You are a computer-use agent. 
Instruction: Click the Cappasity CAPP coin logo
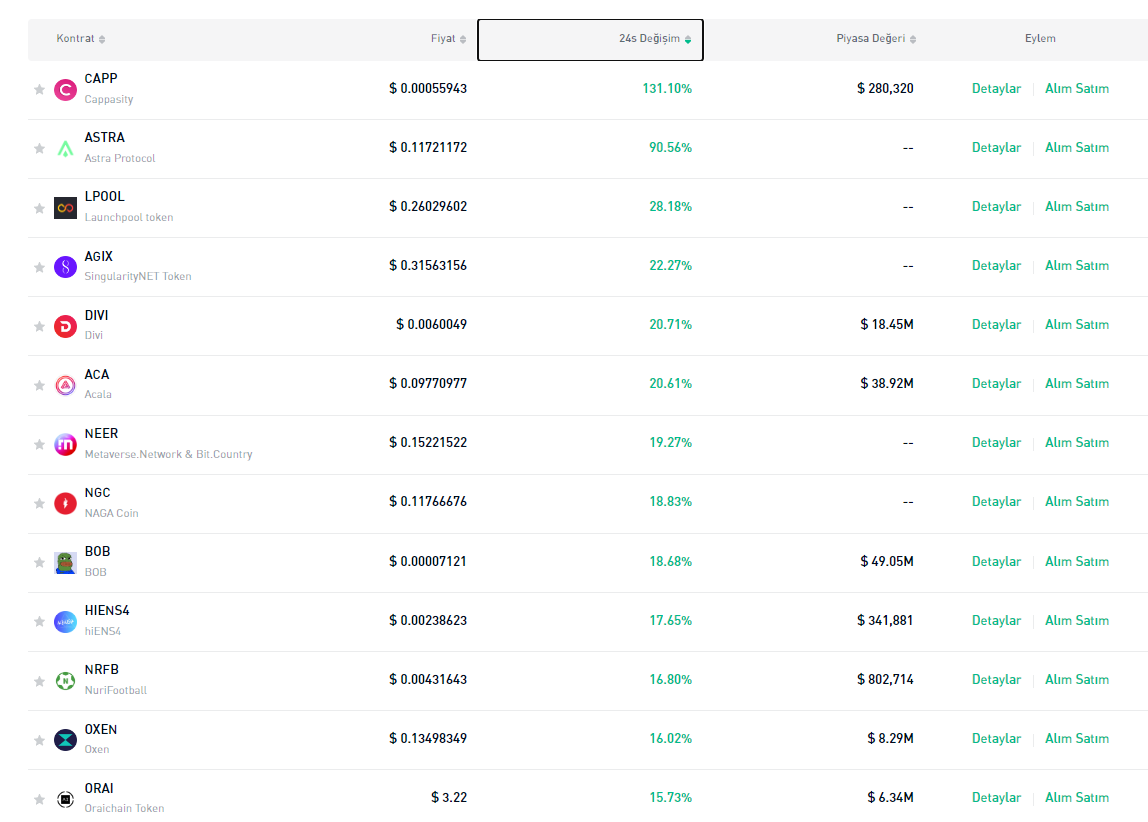tap(65, 90)
